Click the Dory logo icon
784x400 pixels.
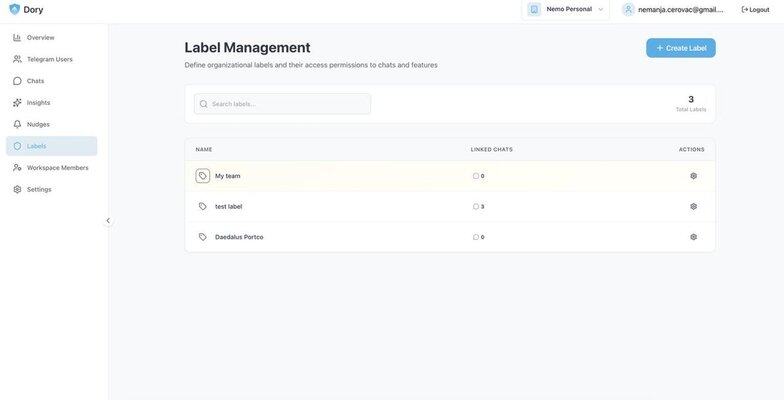[x=14, y=9]
